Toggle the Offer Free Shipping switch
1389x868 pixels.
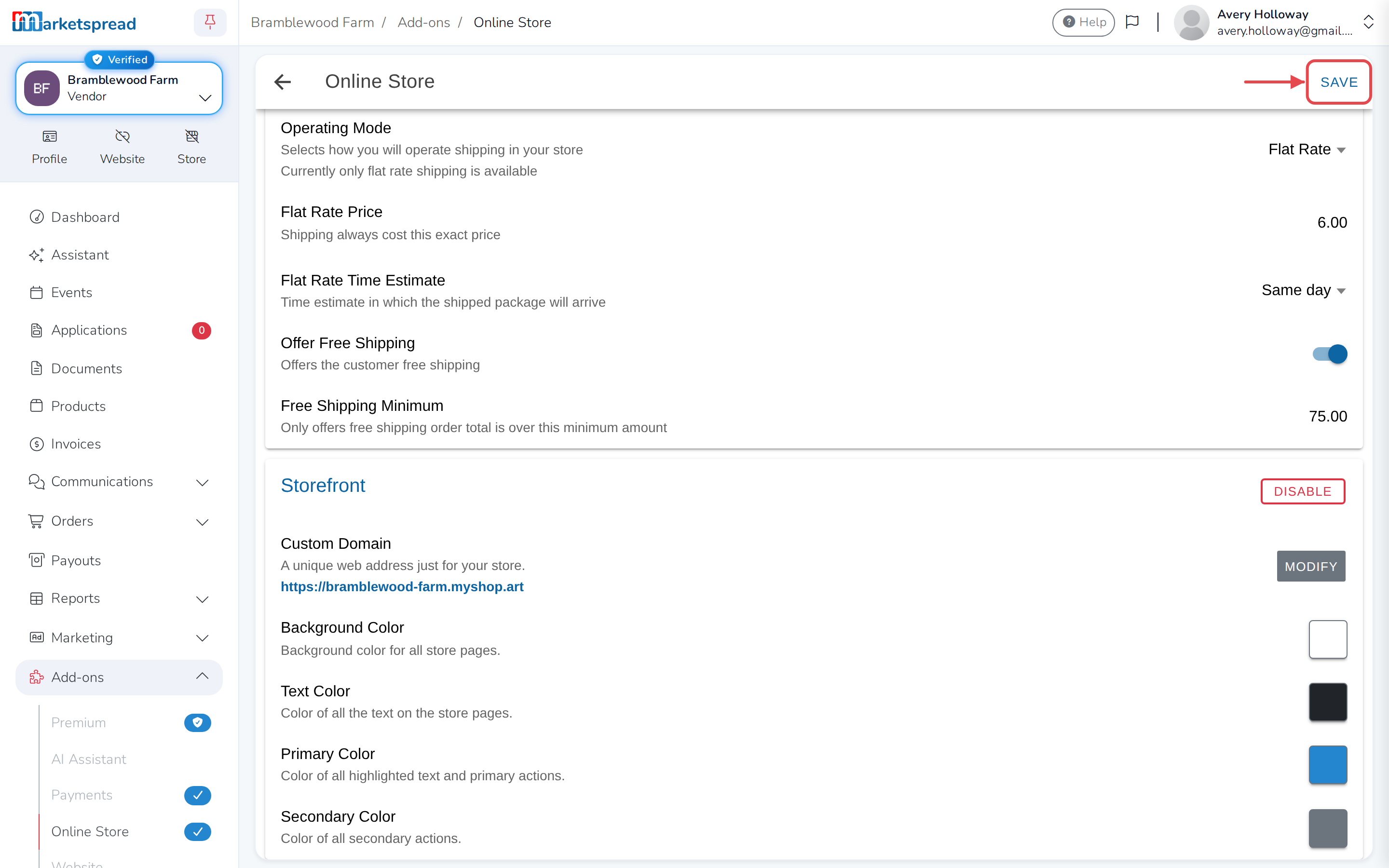pyautogui.click(x=1329, y=353)
